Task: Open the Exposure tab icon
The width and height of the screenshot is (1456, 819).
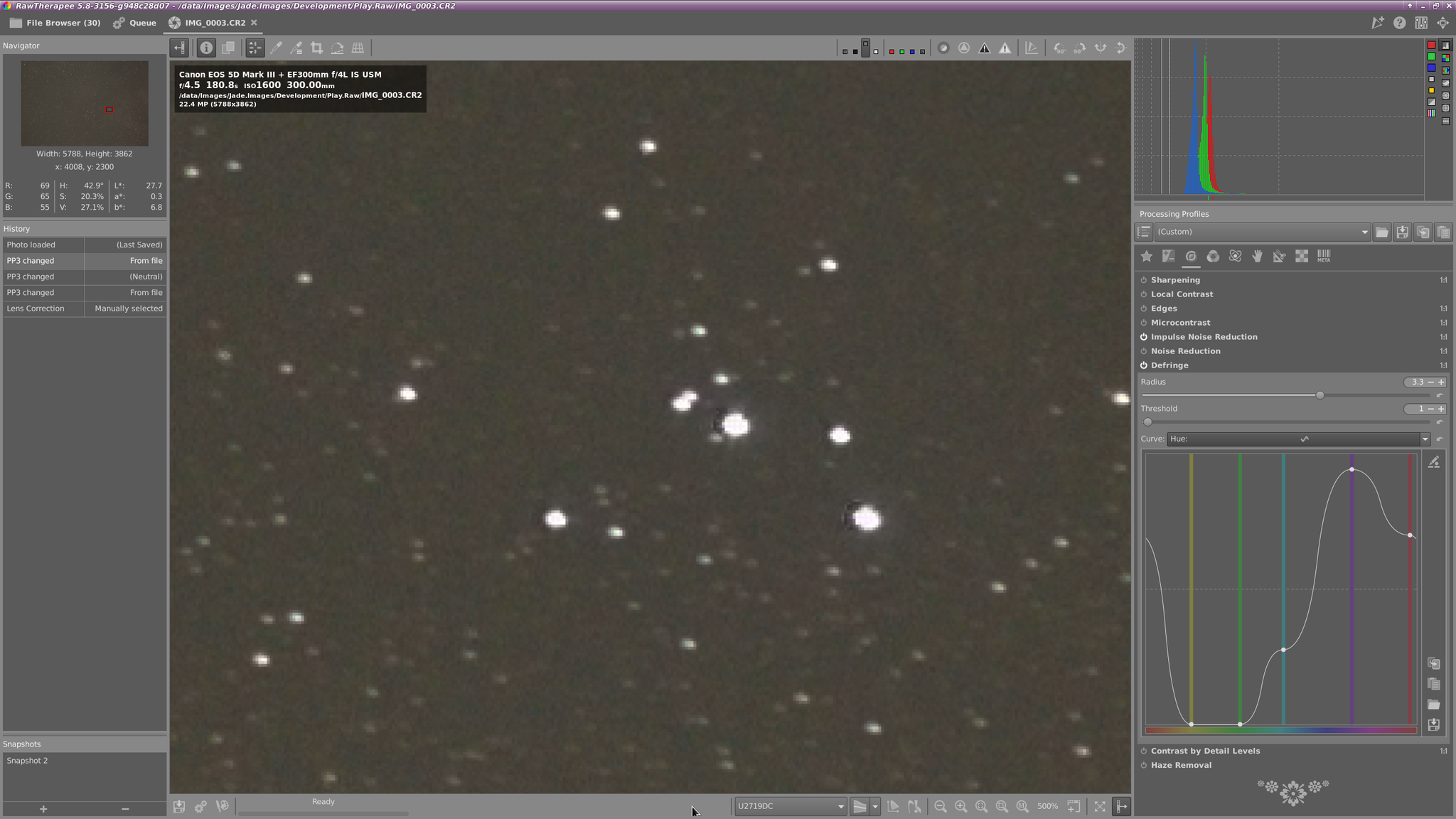Action: coord(1168,257)
